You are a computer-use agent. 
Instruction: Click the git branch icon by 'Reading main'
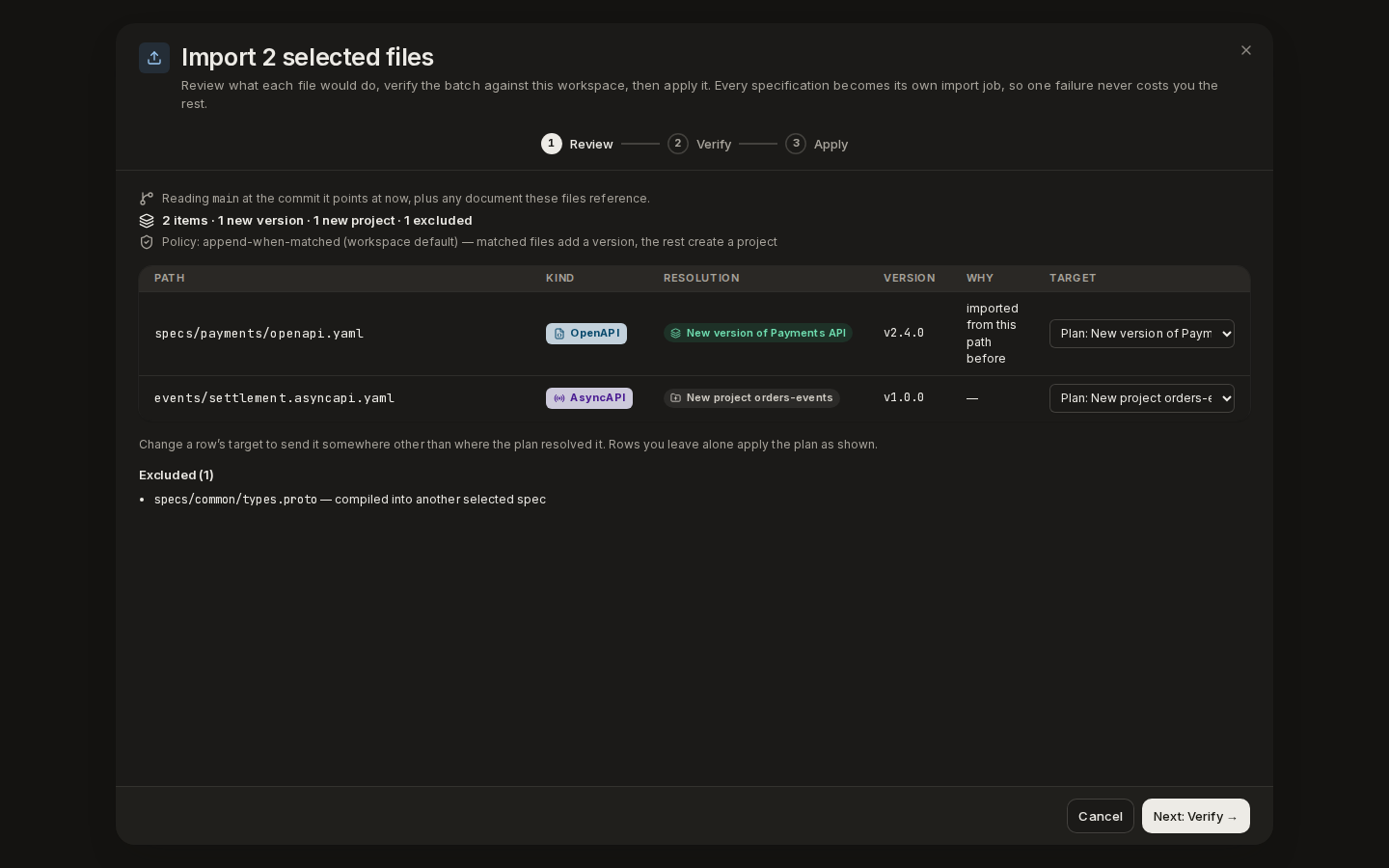[x=147, y=199]
